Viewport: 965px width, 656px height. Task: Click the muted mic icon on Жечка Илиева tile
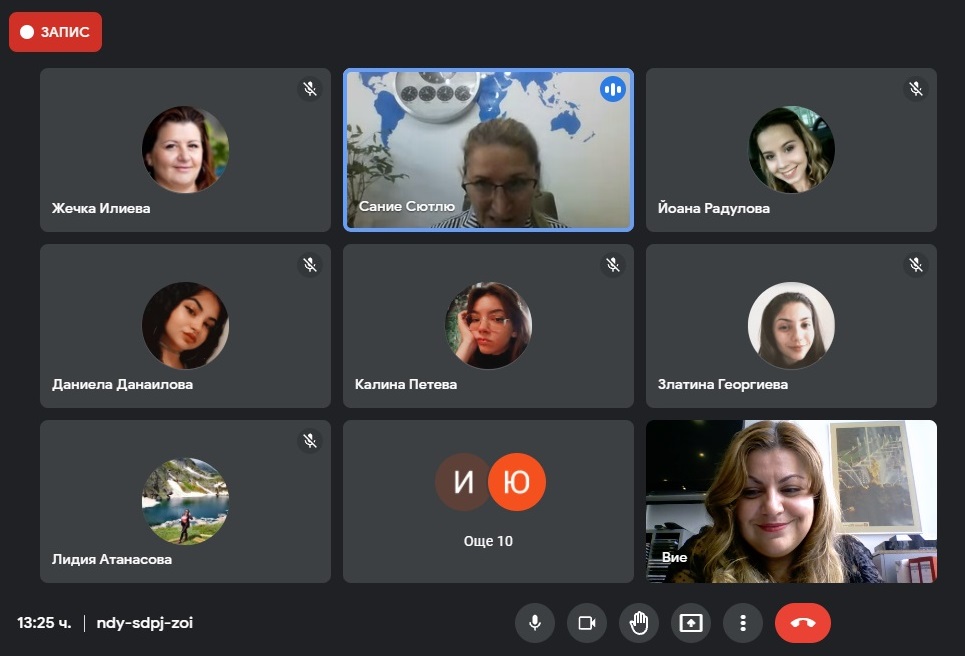(310, 89)
